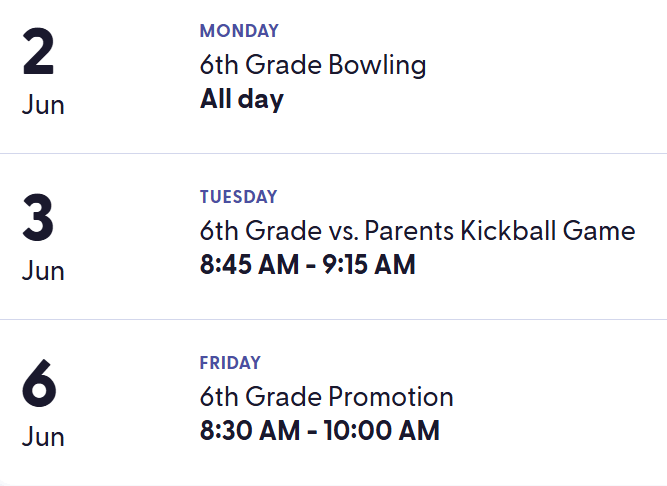667x486 pixels.
Task: Open 6th Grade vs. Parents Kickball Game
Action: click(x=417, y=232)
